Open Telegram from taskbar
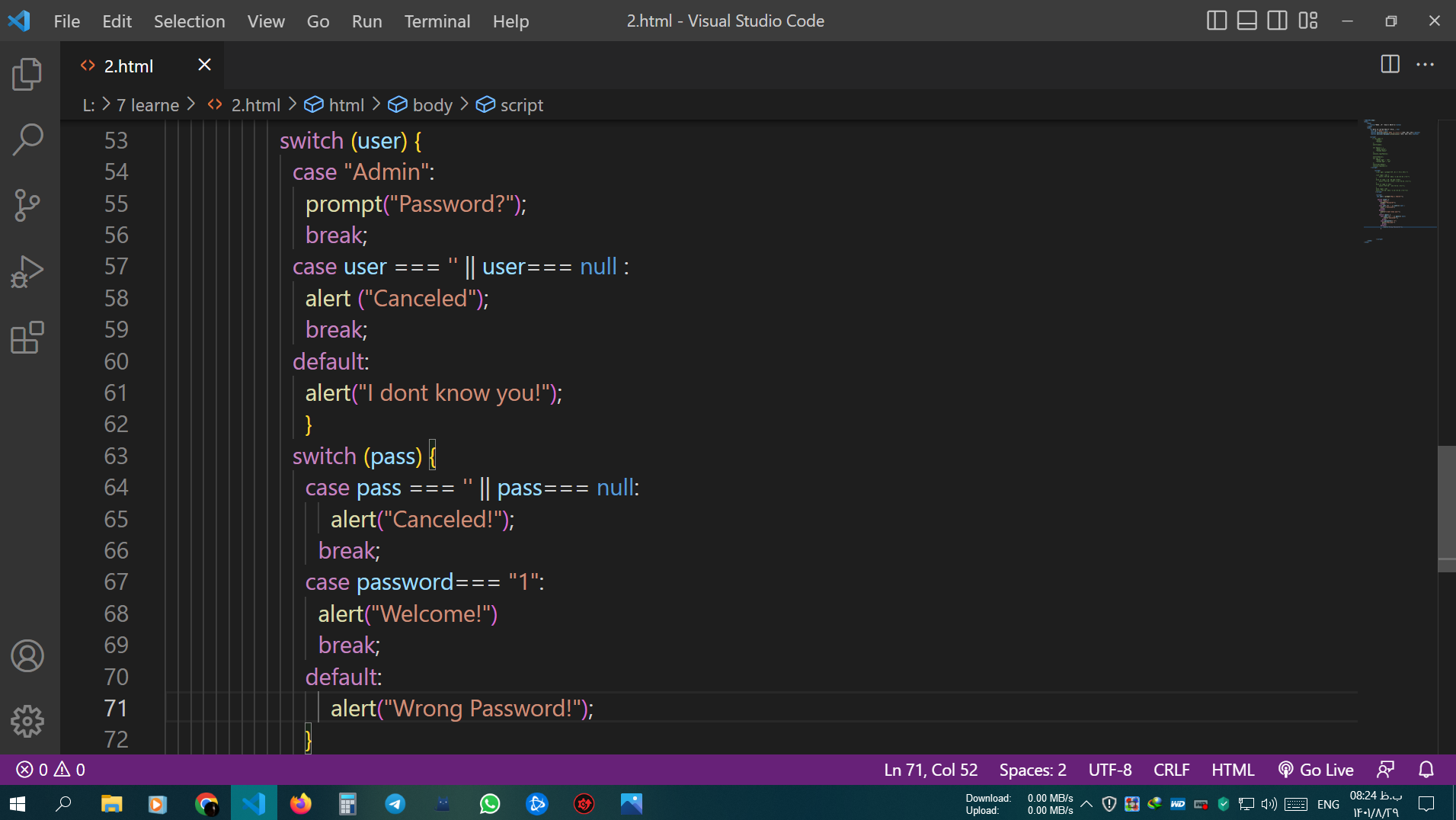Screen dimensions: 1456x820 click(395, 803)
